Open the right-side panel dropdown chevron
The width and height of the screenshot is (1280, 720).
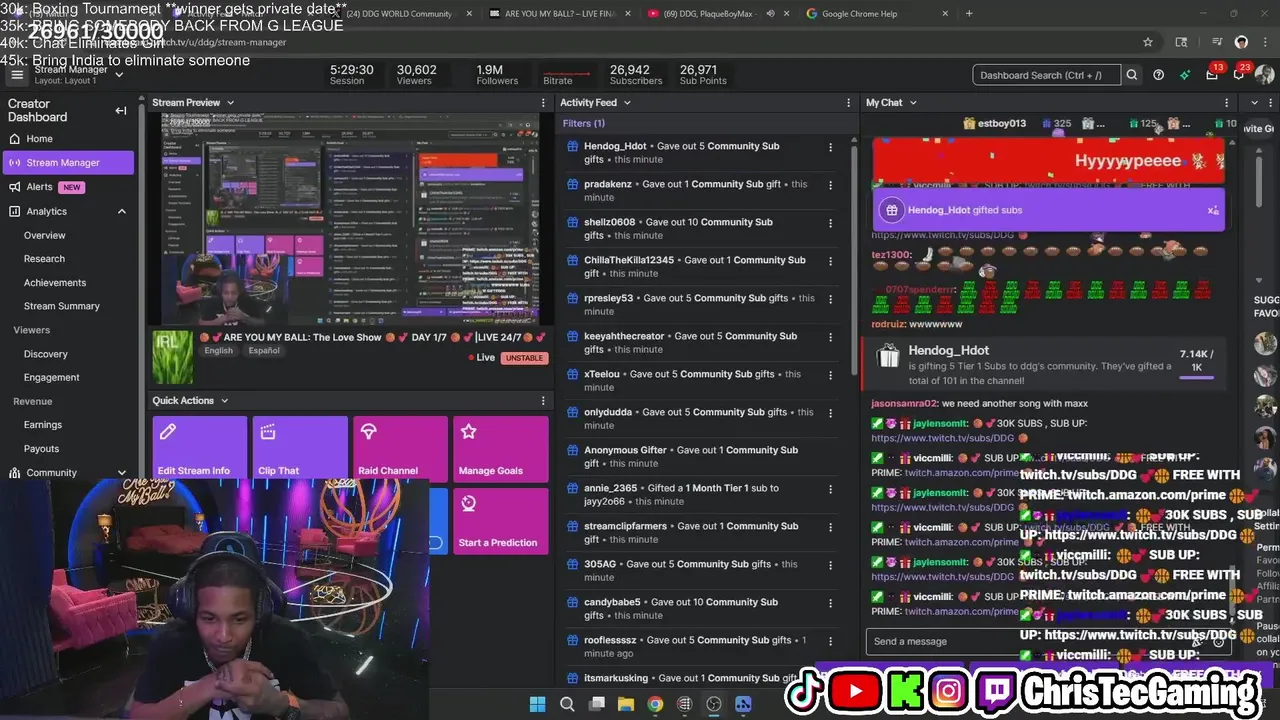point(1255,102)
